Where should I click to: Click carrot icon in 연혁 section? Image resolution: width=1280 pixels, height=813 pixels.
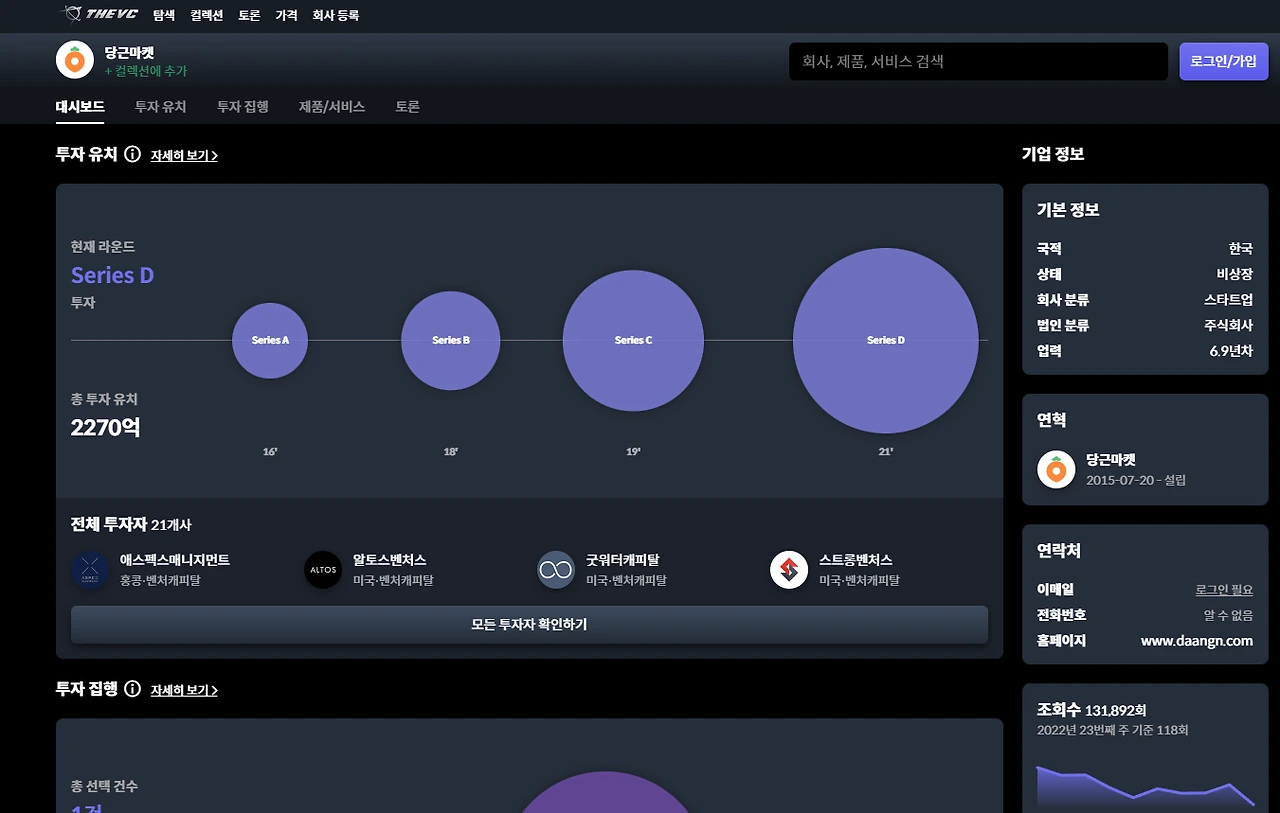click(x=1056, y=469)
